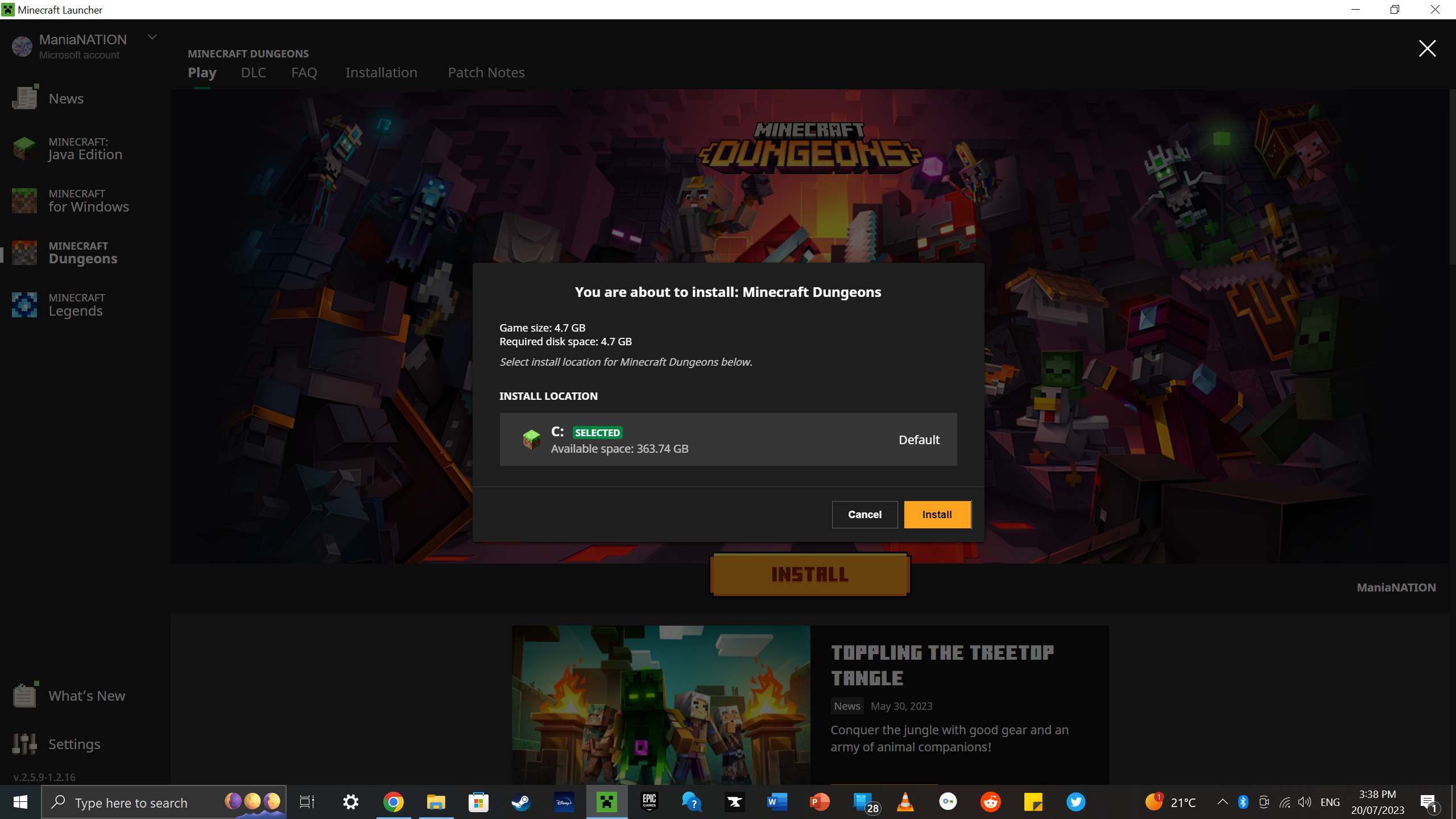Open the News section icon
The image size is (1456, 819).
(x=24, y=98)
